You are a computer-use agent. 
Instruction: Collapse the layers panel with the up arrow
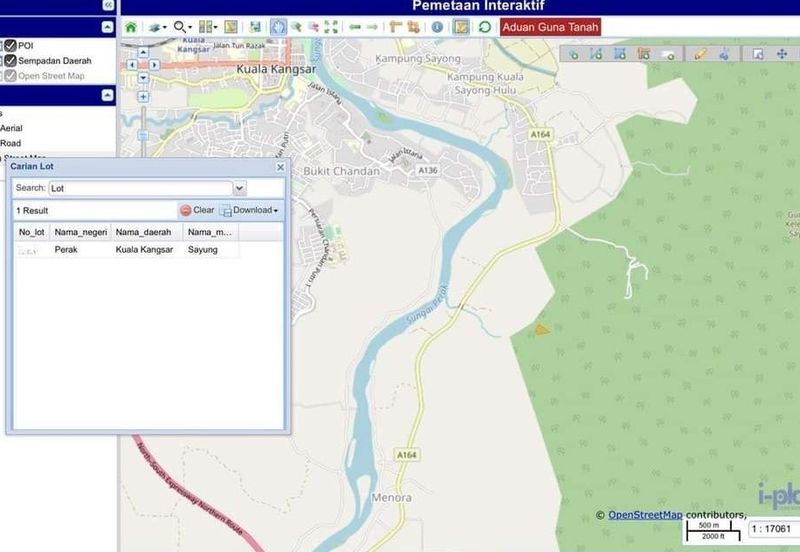point(108,95)
